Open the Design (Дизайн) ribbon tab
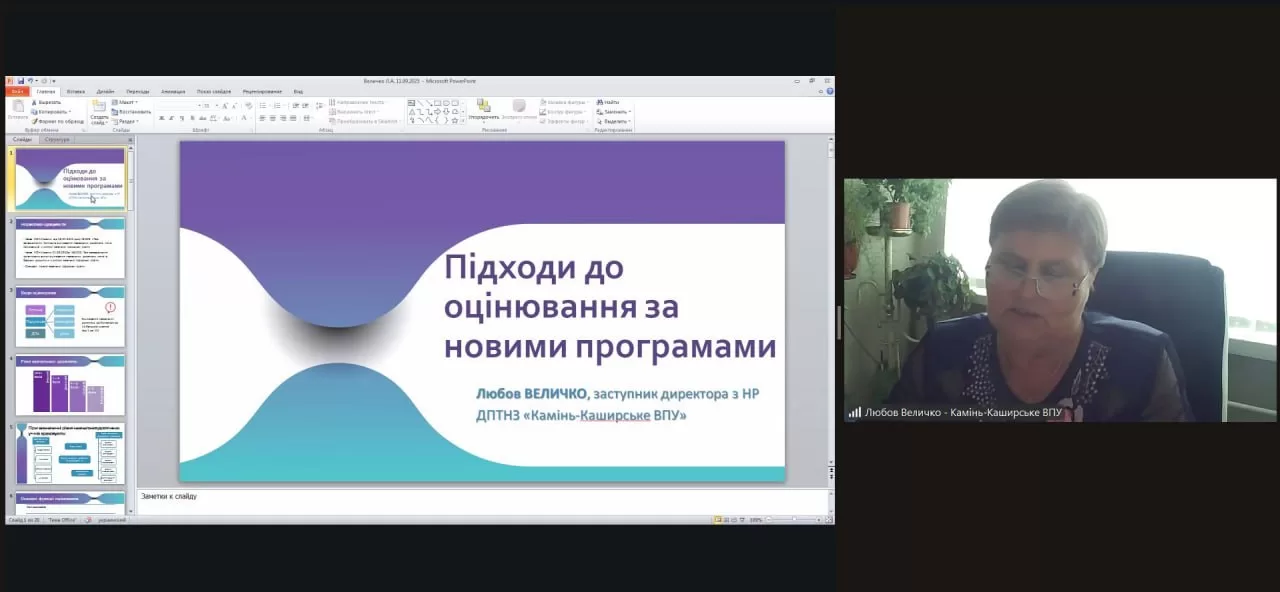 click(105, 91)
